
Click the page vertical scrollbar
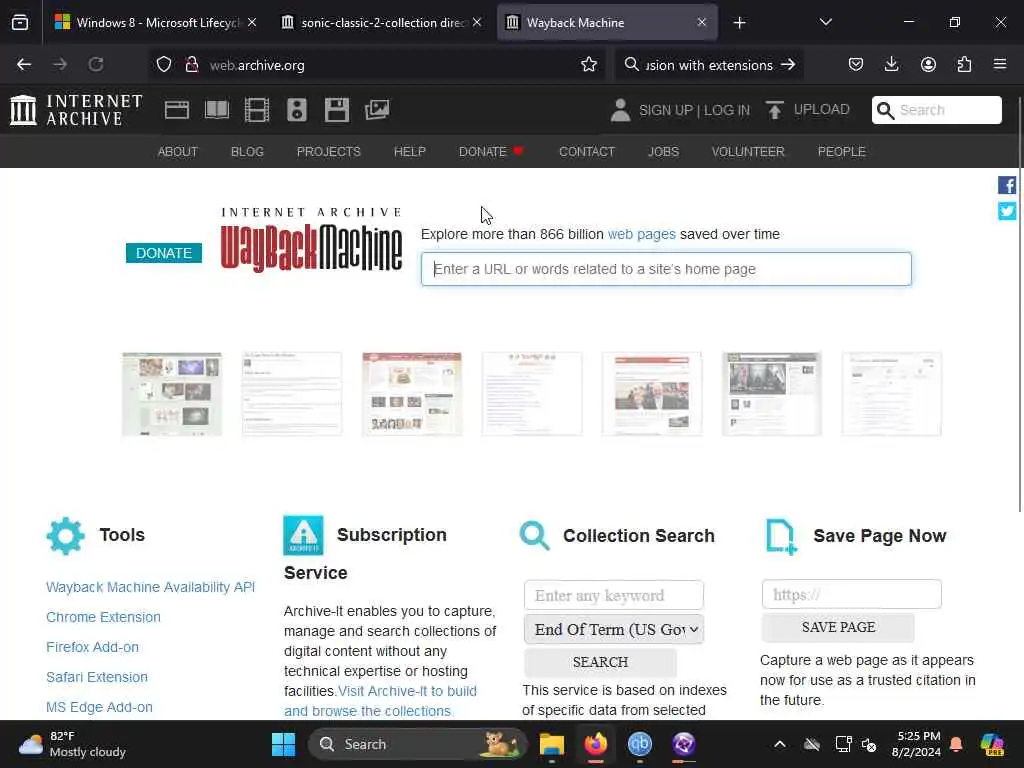(x=1019, y=305)
